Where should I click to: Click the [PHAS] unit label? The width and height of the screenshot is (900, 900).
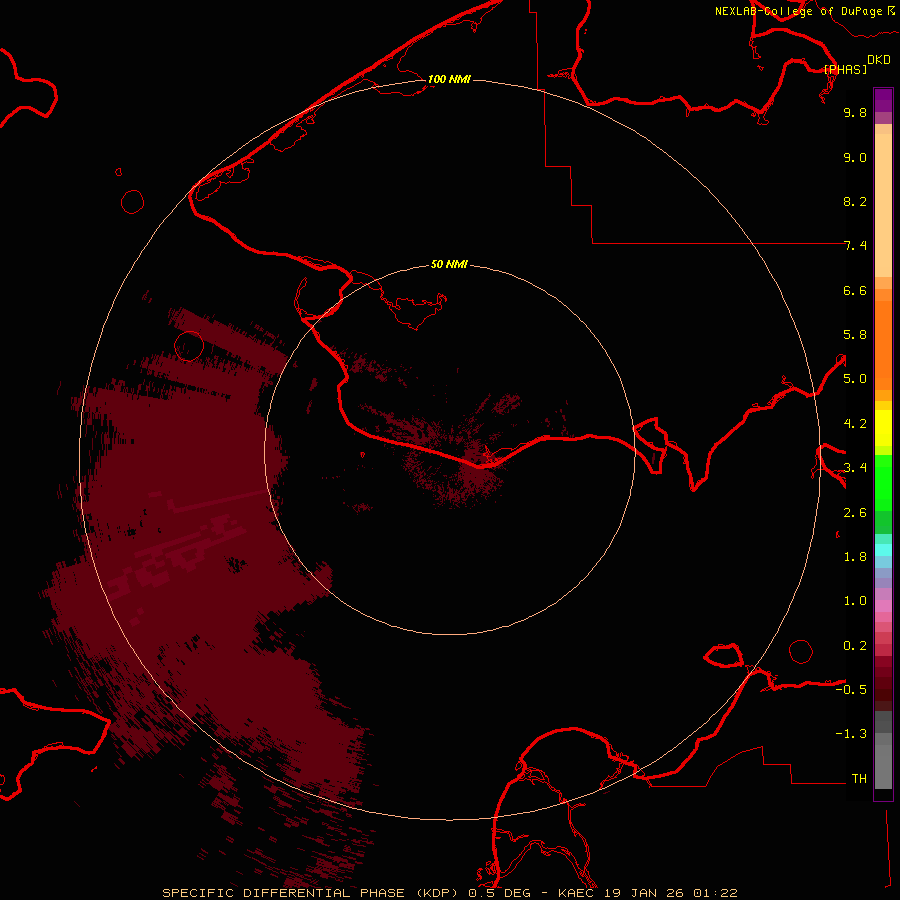pyautogui.click(x=845, y=69)
